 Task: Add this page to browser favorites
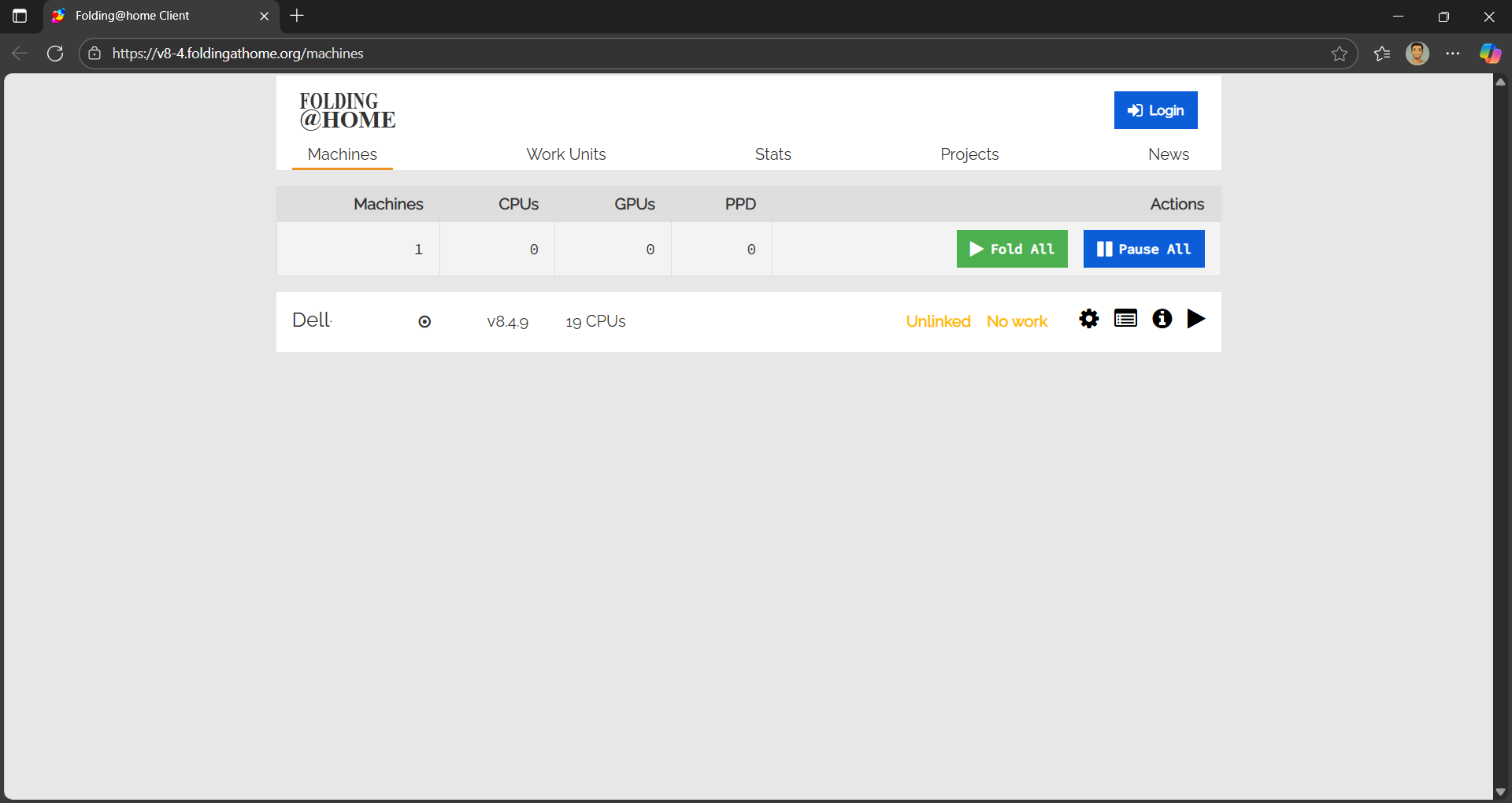point(1339,54)
